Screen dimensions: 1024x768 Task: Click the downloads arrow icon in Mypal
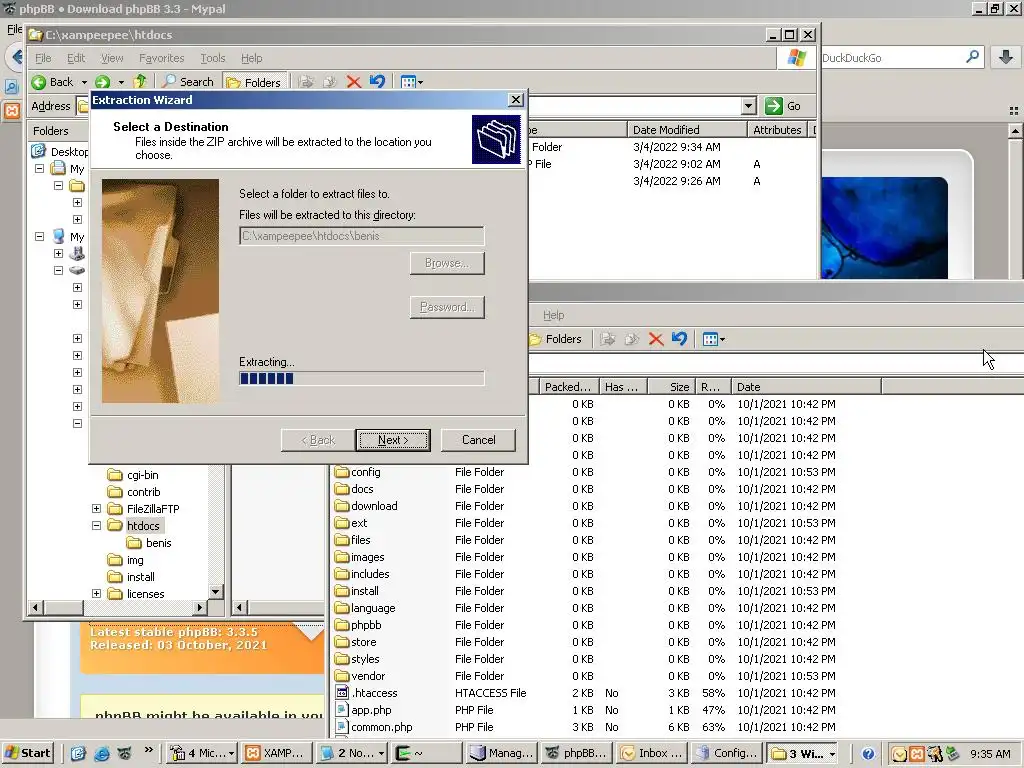pos(1006,57)
